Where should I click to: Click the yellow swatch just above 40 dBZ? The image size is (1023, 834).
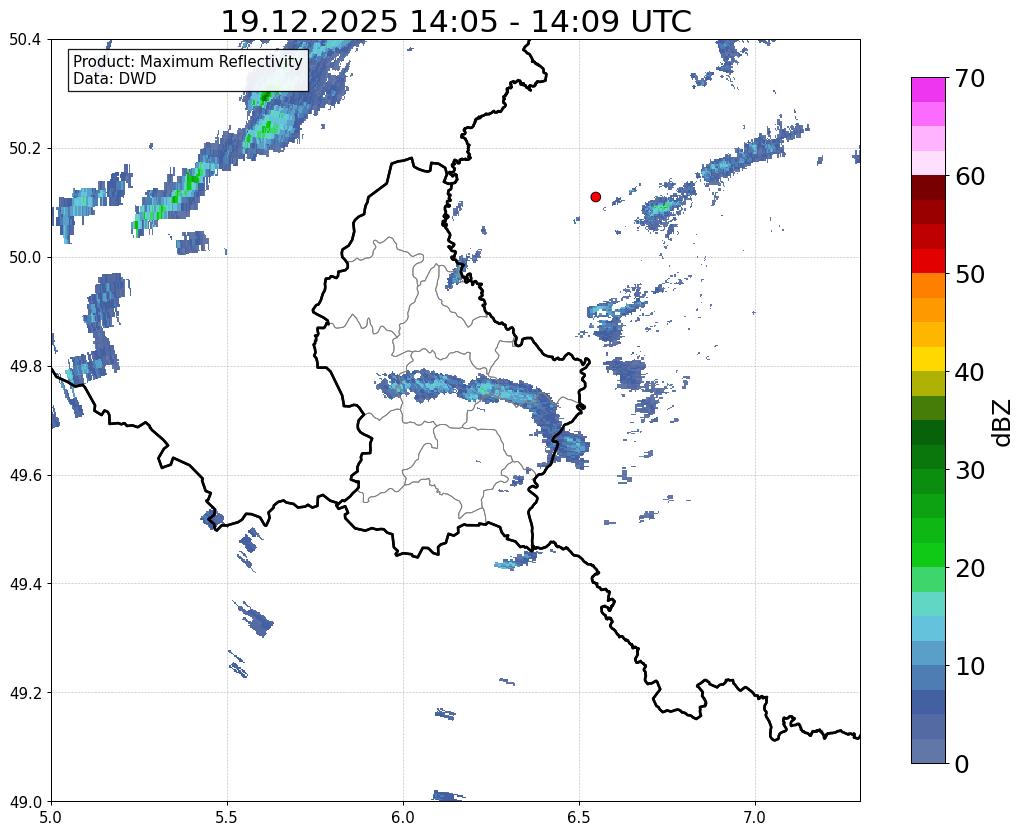coord(928,359)
